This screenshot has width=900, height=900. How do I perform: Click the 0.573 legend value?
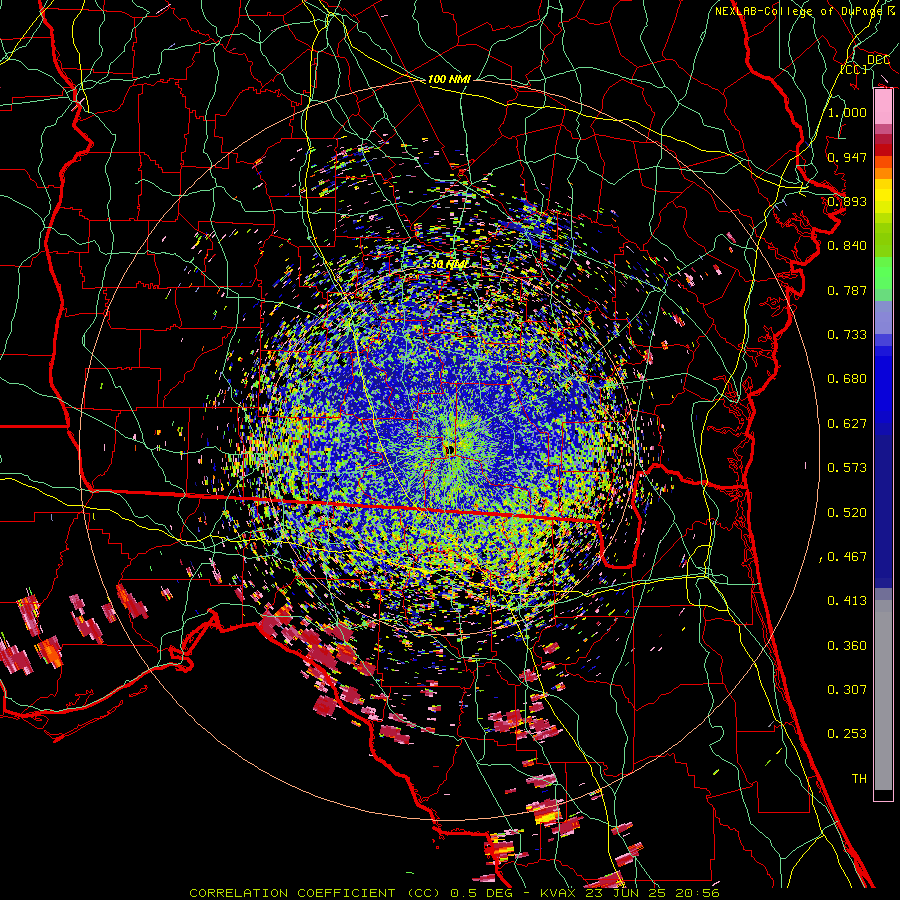(847, 468)
